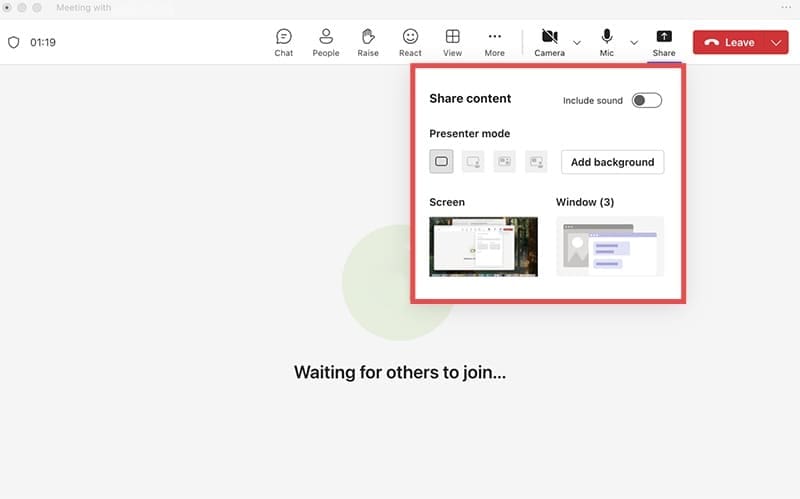Raise your hand in the meeting

coord(368,42)
